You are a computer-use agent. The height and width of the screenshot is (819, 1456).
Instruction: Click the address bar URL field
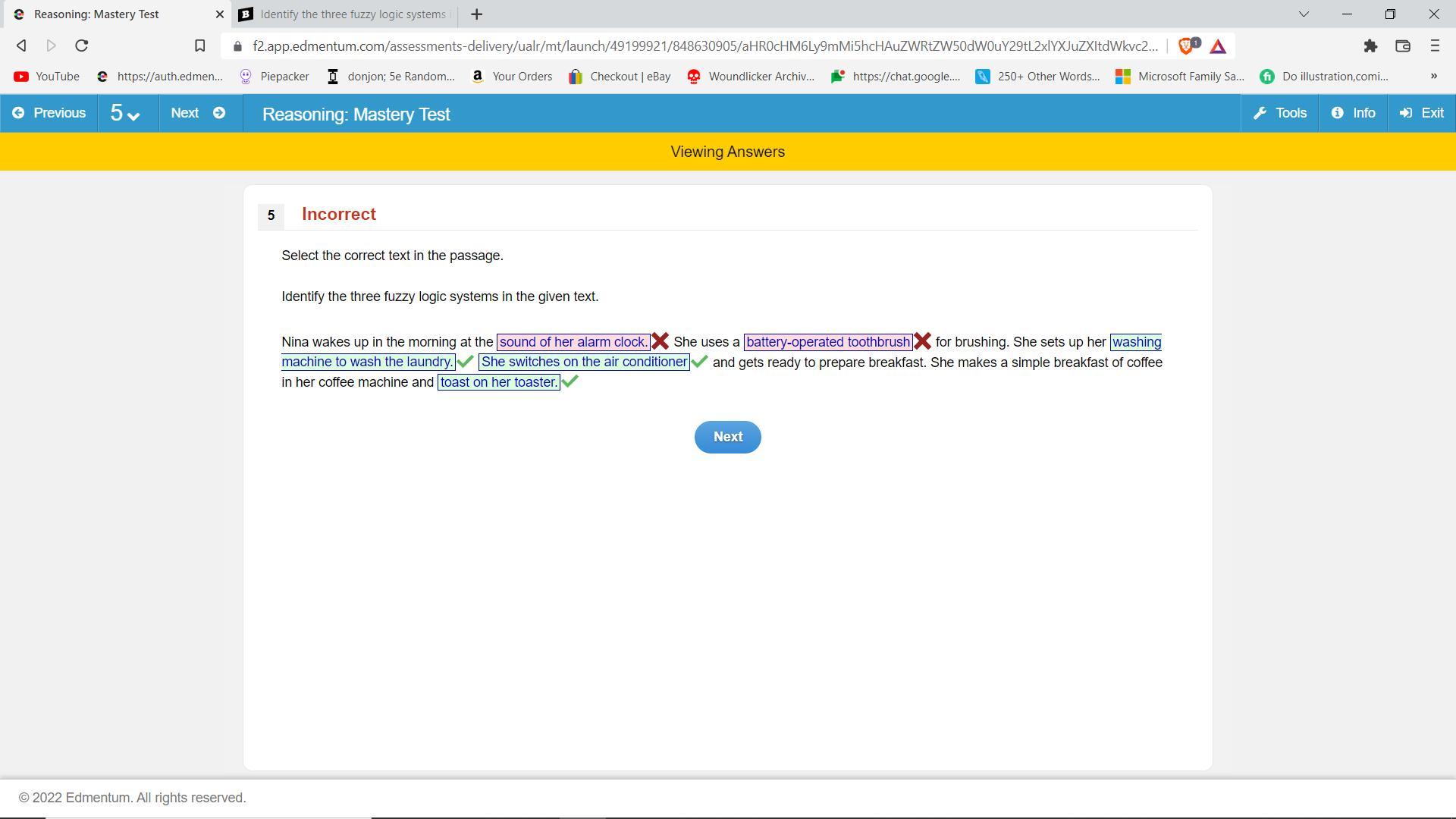[705, 46]
